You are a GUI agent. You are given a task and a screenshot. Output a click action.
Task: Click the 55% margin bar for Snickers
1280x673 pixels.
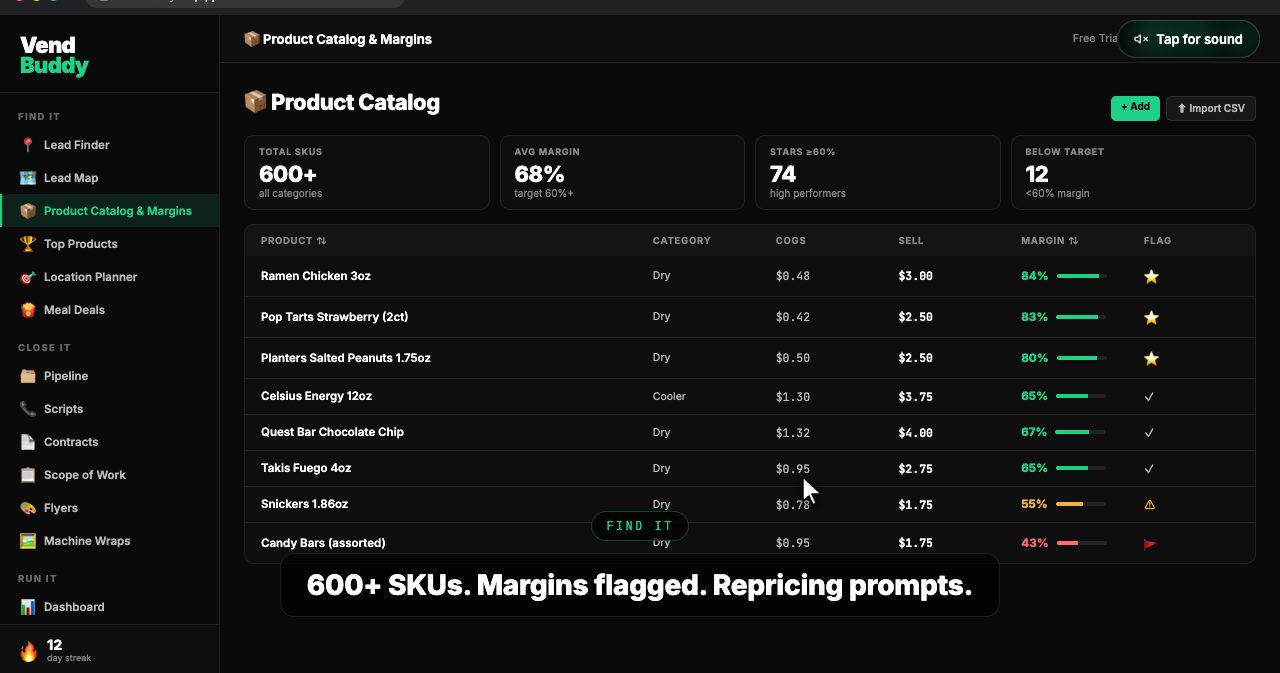[1081, 504]
